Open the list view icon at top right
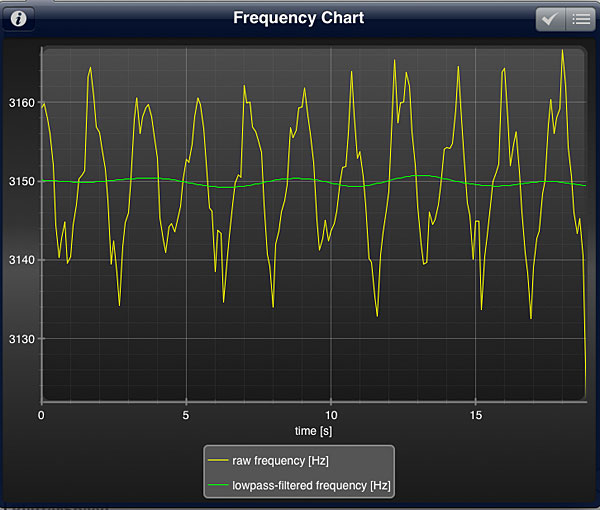This screenshot has height=510, width=600. pos(579,19)
